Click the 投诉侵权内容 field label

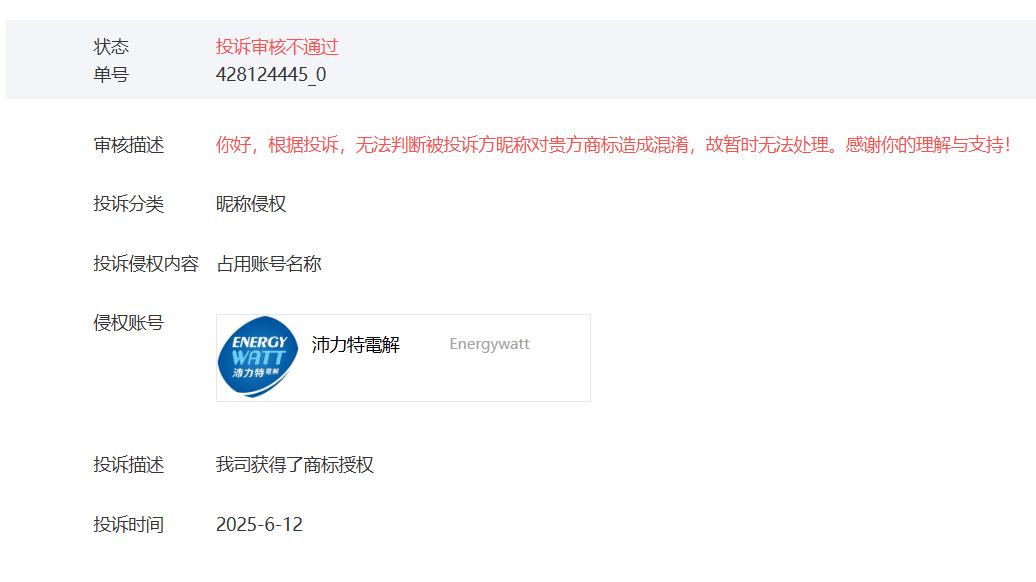coord(146,264)
